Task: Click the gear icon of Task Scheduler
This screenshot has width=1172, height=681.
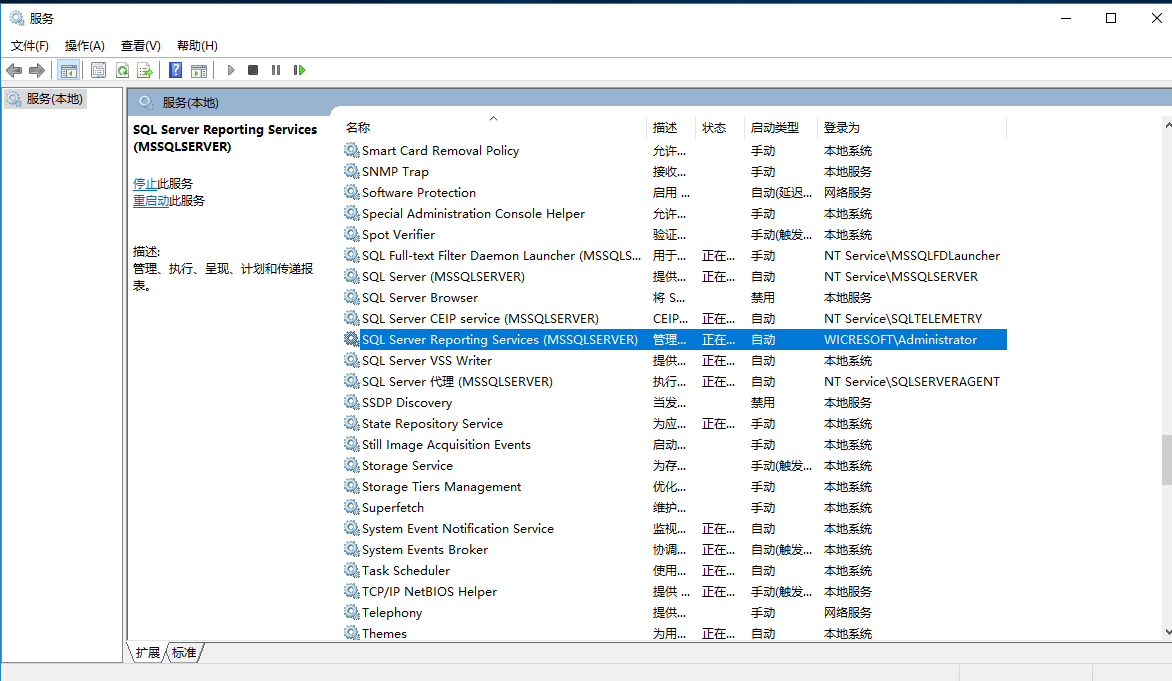Action: [x=351, y=570]
